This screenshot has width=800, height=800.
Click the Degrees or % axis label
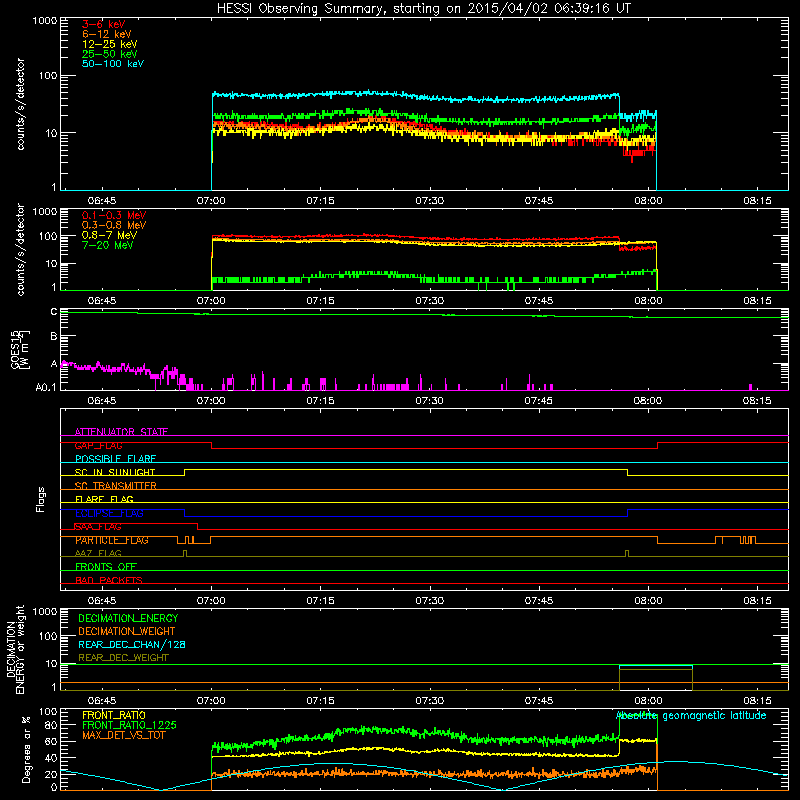pyautogui.click(x=26, y=749)
